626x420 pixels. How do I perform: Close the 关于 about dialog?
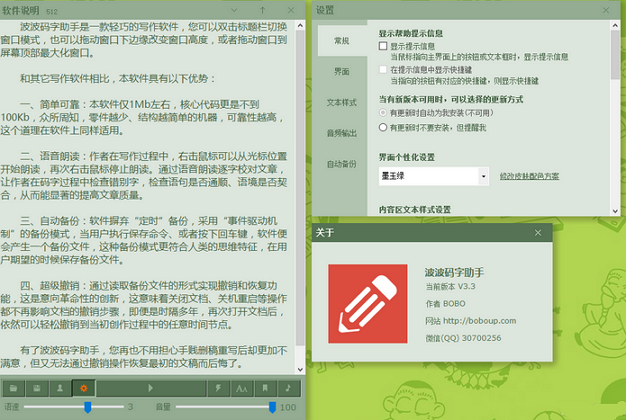(x=538, y=233)
